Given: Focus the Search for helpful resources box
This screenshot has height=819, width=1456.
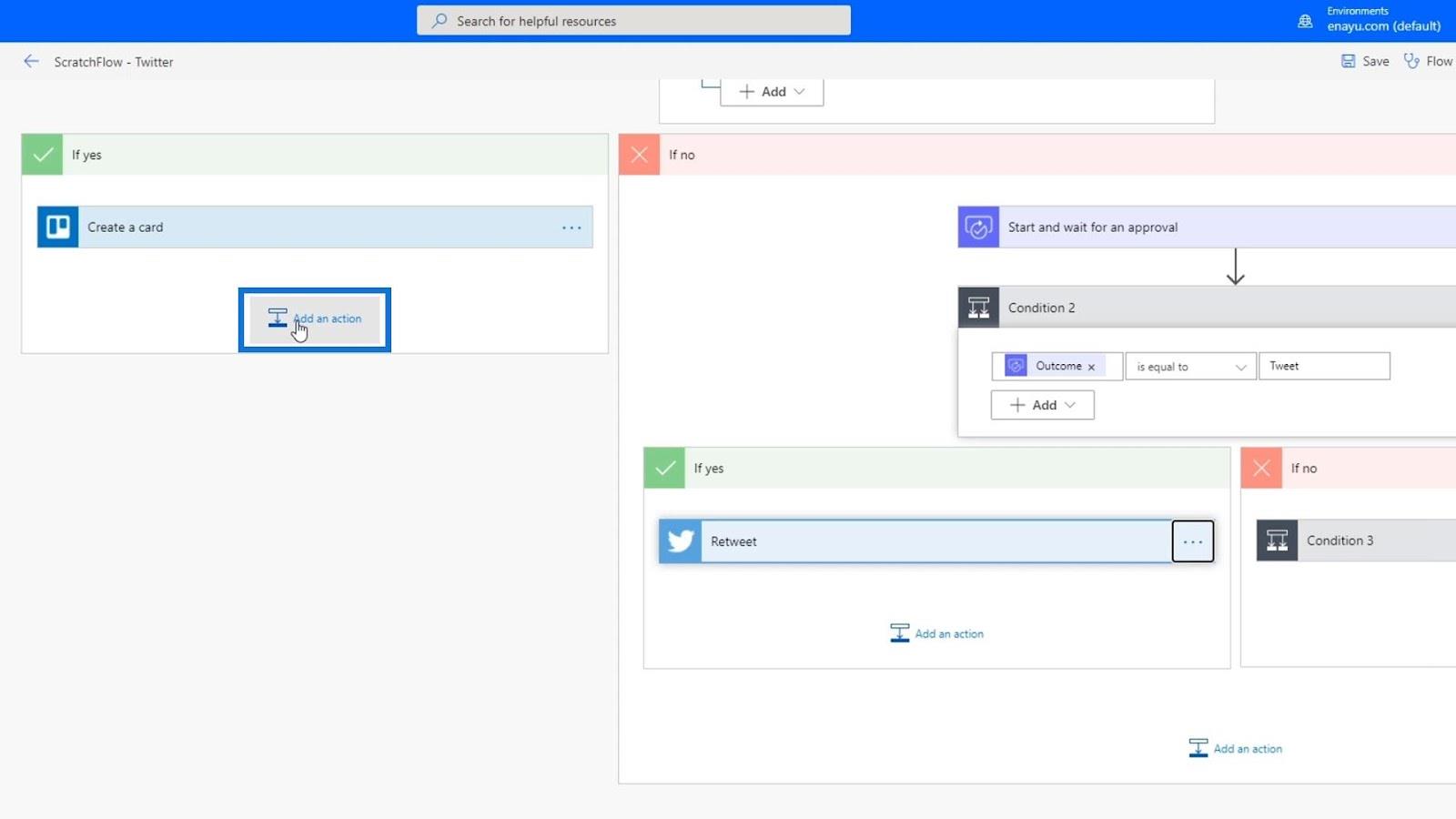Looking at the screenshot, I should [x=633, y=20].
